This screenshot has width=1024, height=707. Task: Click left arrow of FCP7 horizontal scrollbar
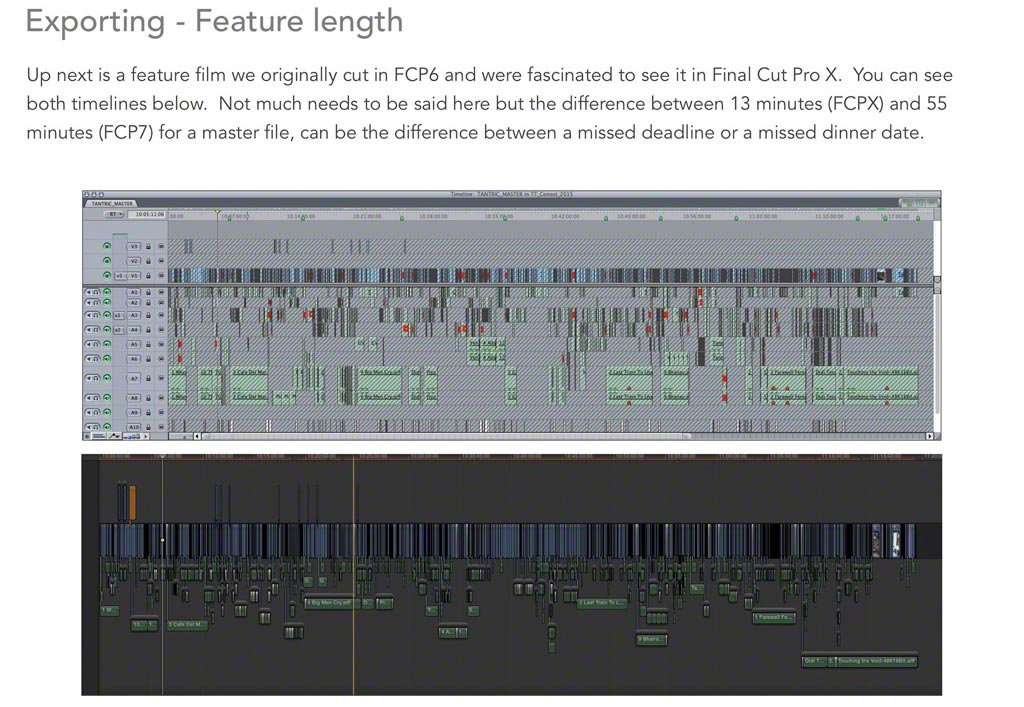[x=197, y=436]
